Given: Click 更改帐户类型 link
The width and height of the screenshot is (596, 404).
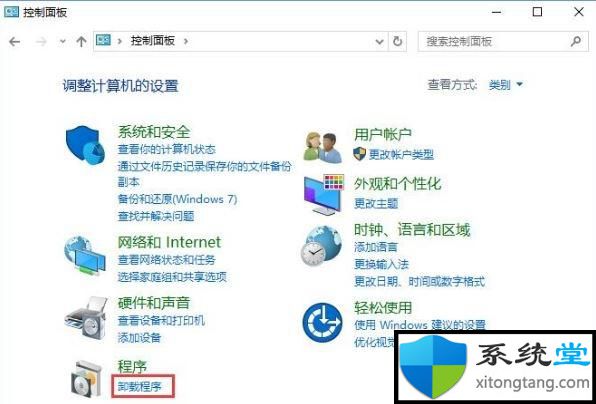Looking at the screenshot, I should tap(401, 154).
